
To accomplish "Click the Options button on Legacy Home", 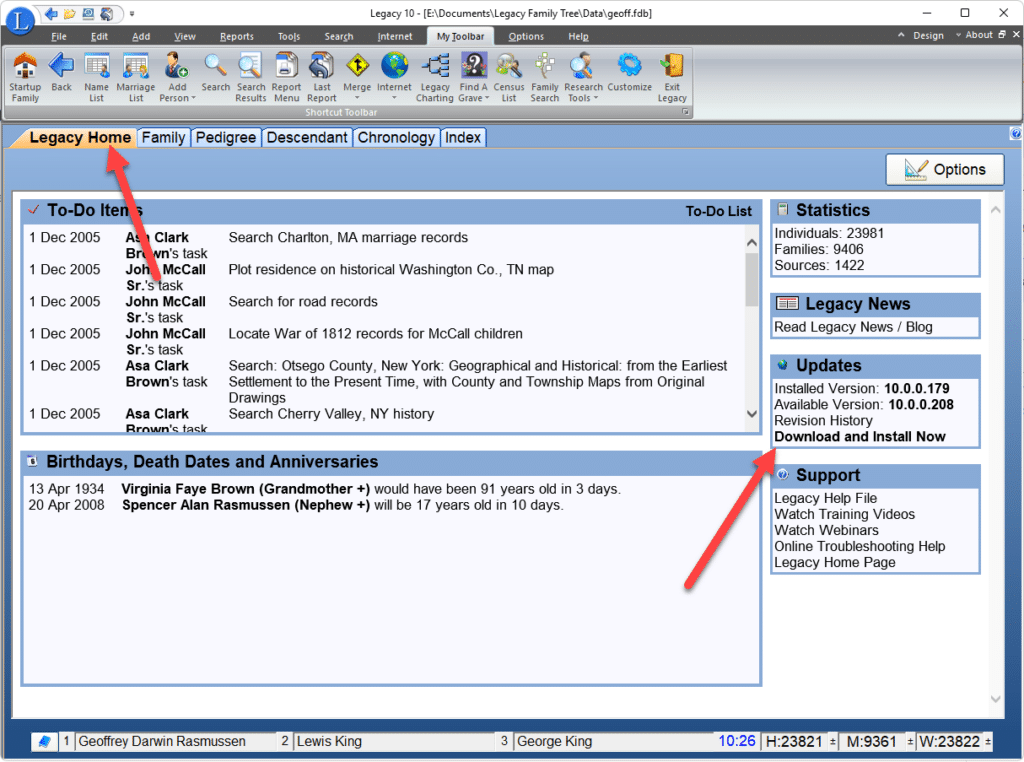I will (945, 170).
